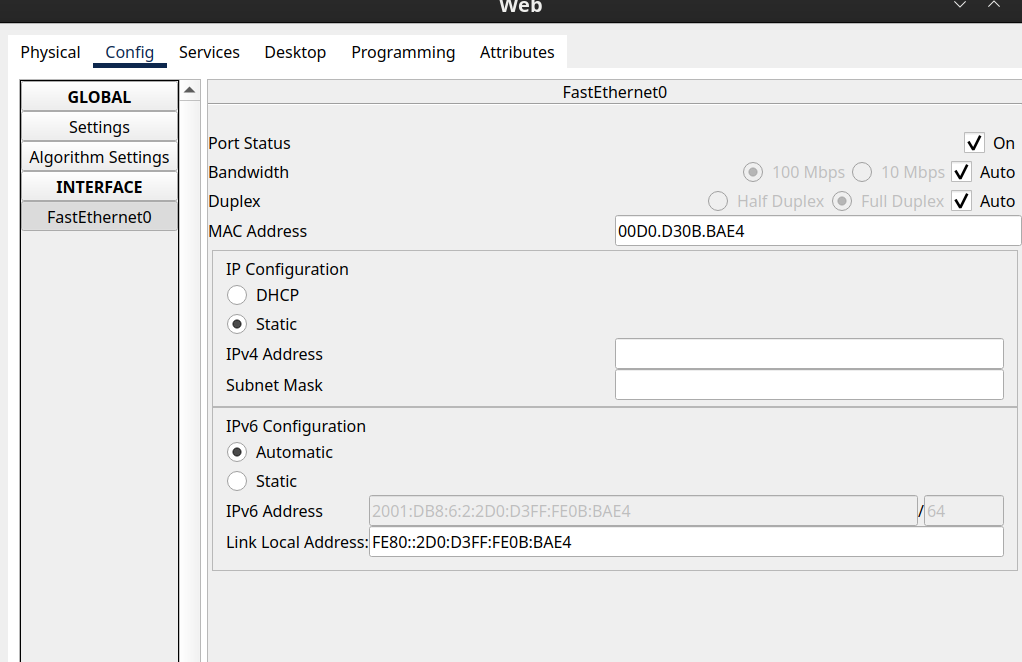Click the IPv4 Address input field
Image resolution: width=1022 pixels, height=662 pixels.
(x=808, y=354)
